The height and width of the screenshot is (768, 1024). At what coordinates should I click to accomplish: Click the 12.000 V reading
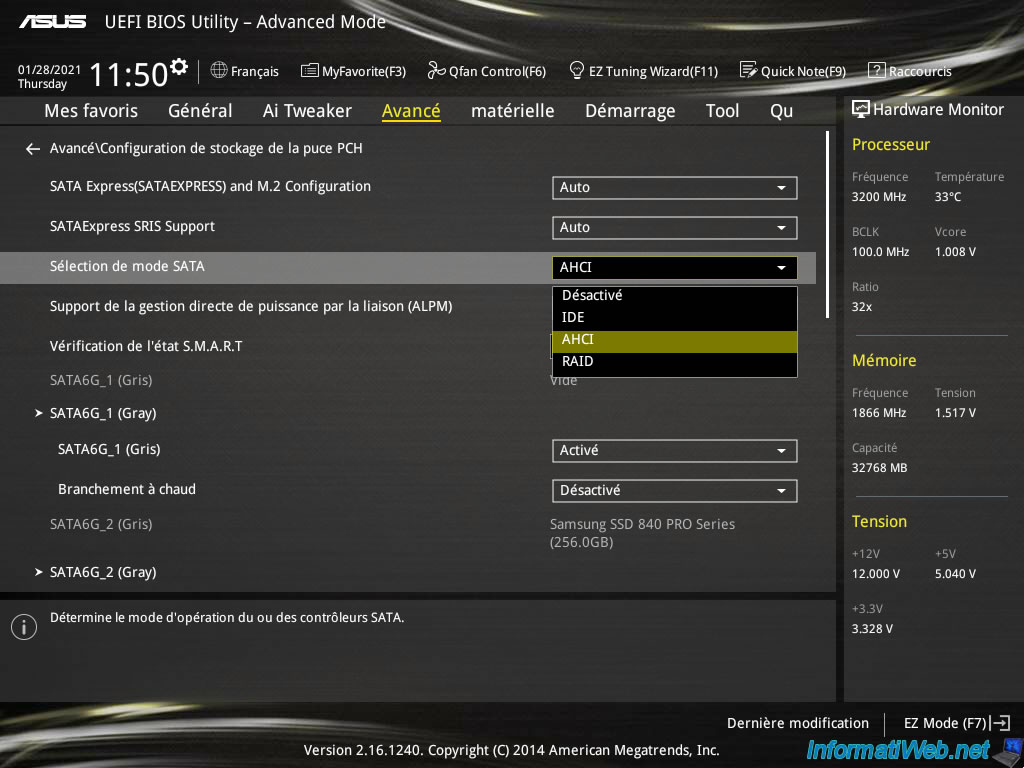point(876,573)
